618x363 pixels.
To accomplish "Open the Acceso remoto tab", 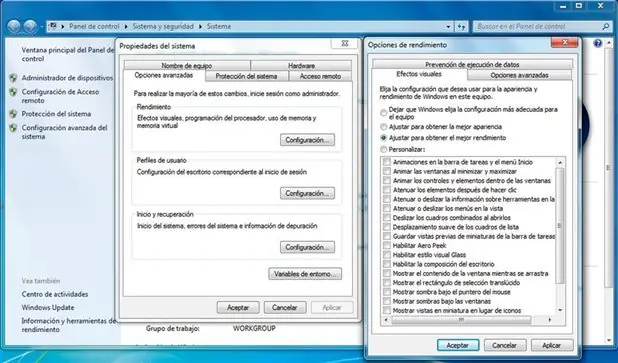I will [320, 76].
